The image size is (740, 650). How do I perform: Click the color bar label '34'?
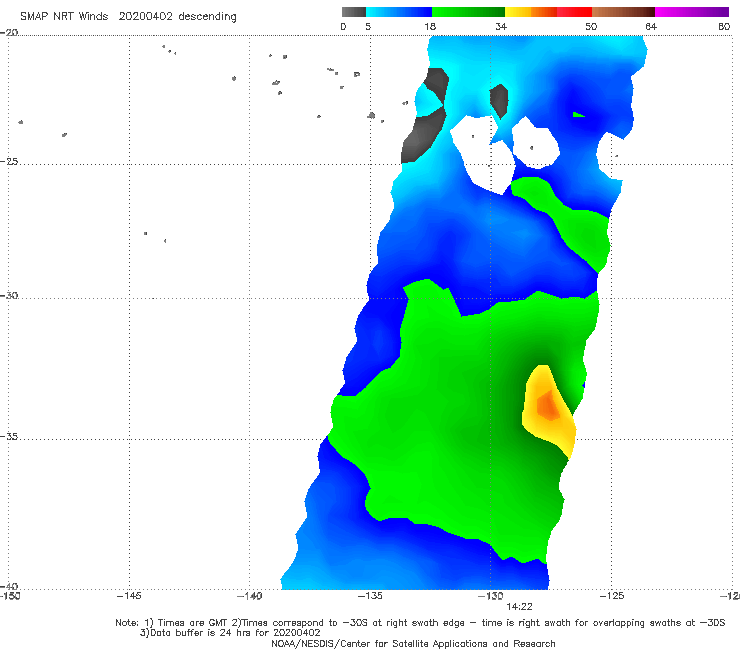(x=501, y=26)
